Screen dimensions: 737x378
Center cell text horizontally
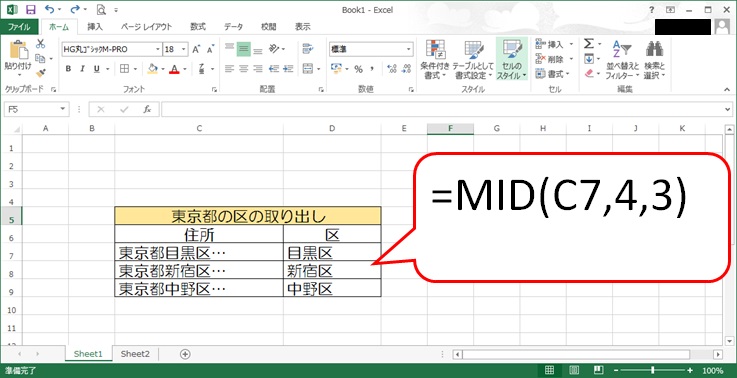[x=243, y=69]
